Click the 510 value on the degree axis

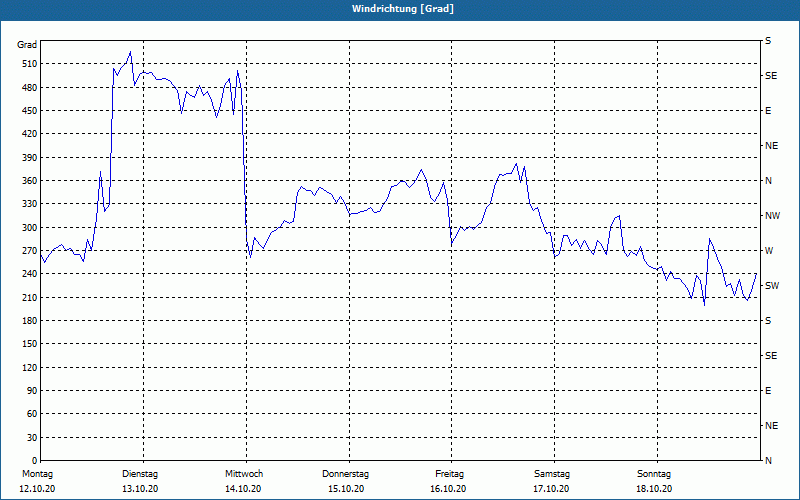click(x=31, y=64)
